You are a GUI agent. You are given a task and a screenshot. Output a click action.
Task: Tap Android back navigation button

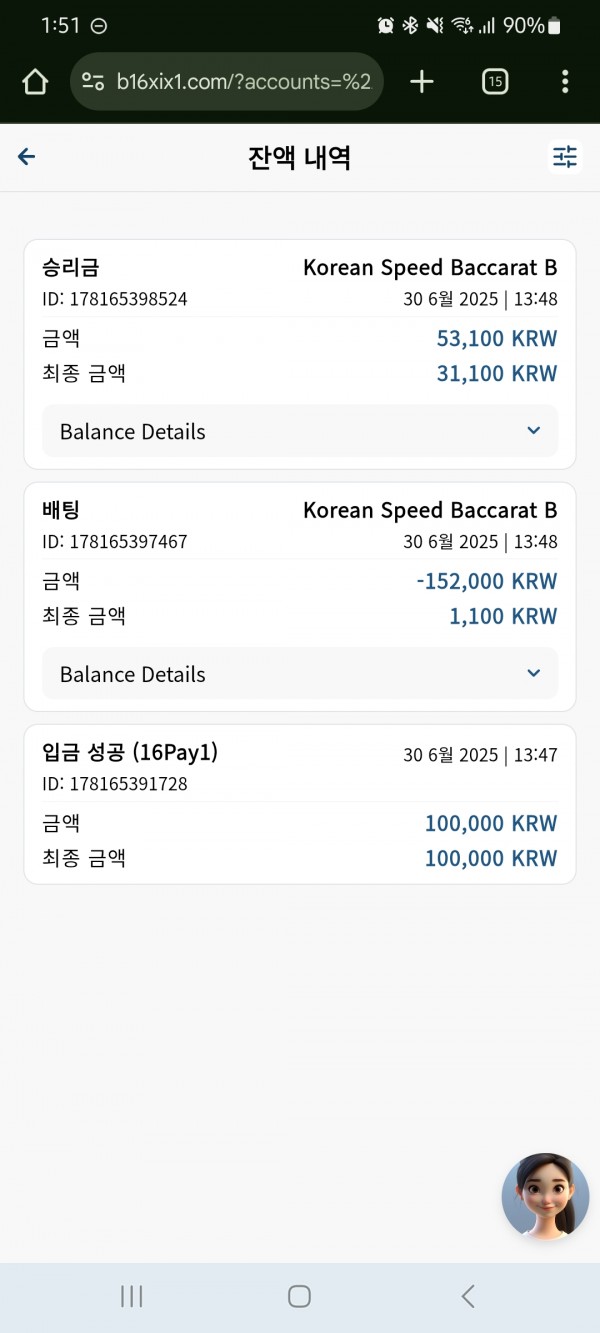(x=467, y=1296)
